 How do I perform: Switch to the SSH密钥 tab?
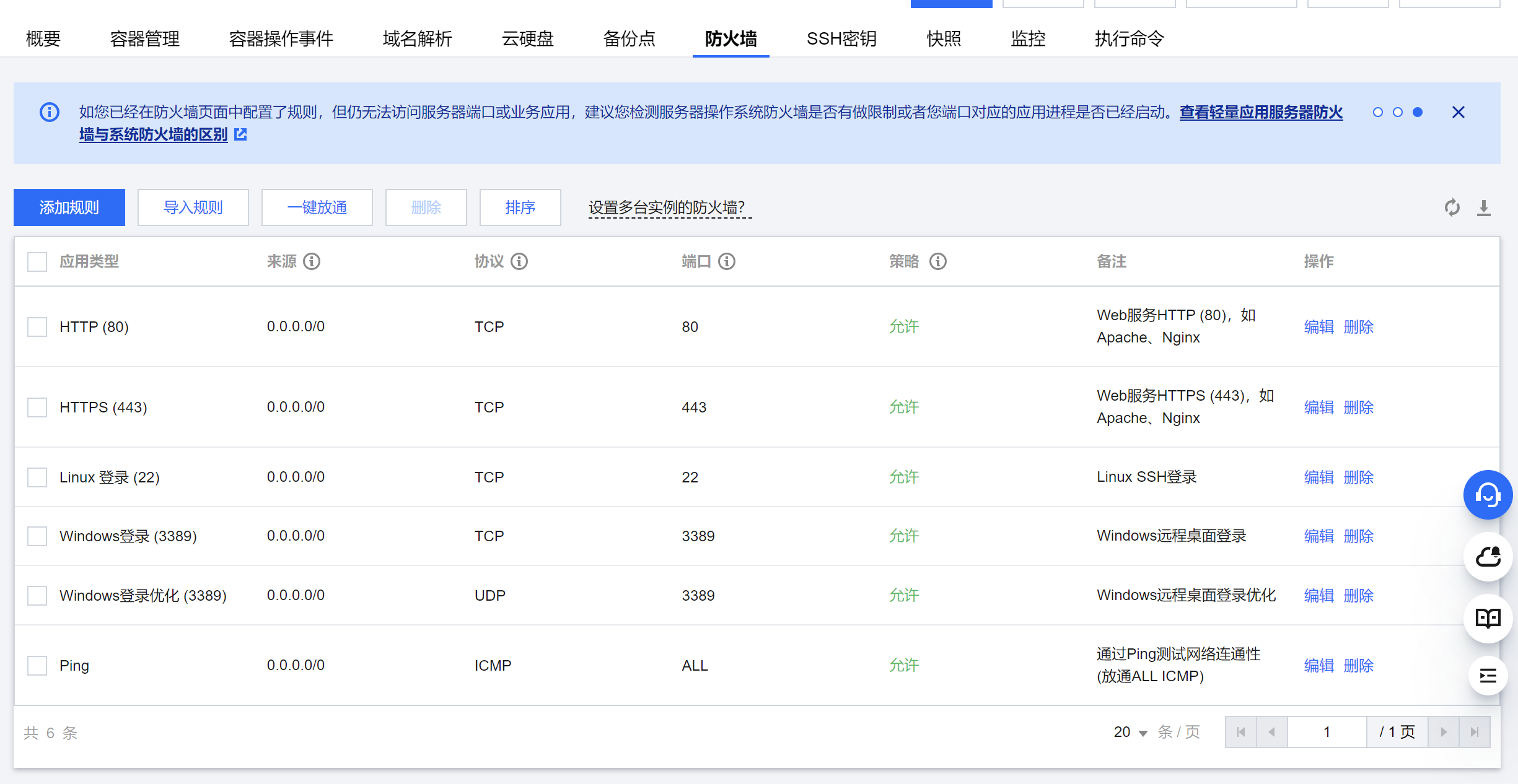[841, 38]
